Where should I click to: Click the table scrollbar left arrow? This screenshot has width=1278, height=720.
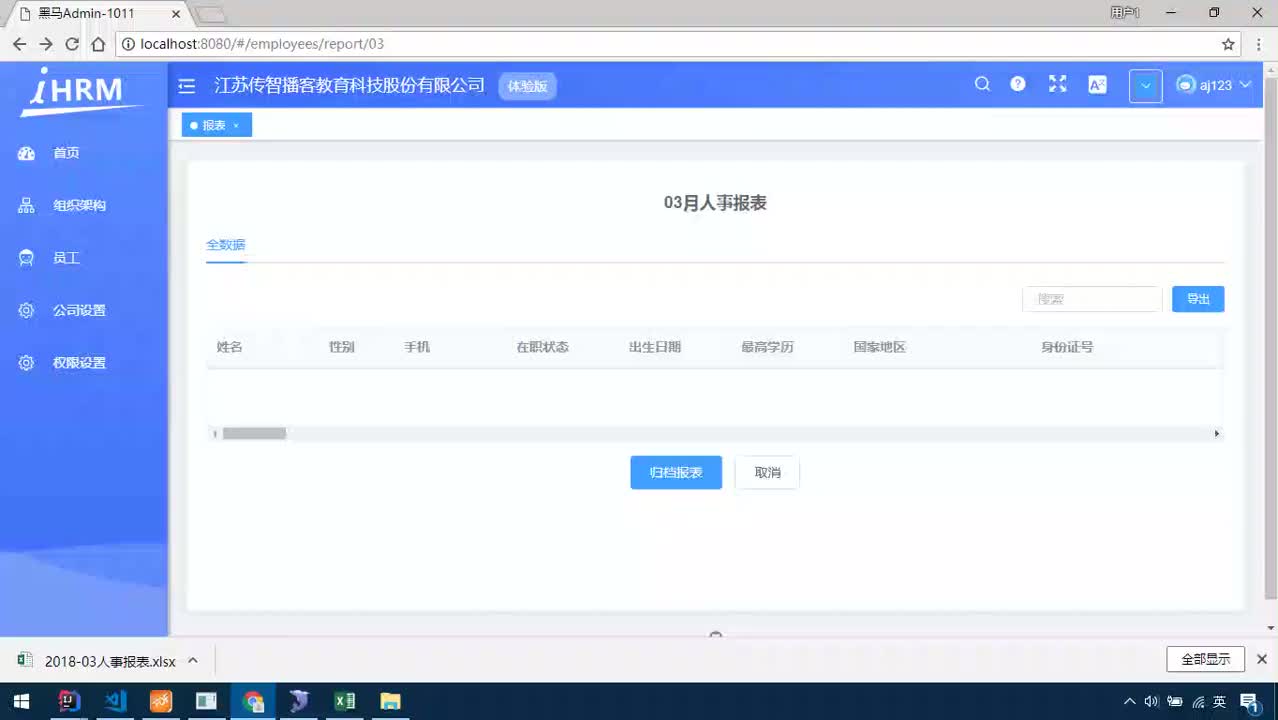[213, 434]
